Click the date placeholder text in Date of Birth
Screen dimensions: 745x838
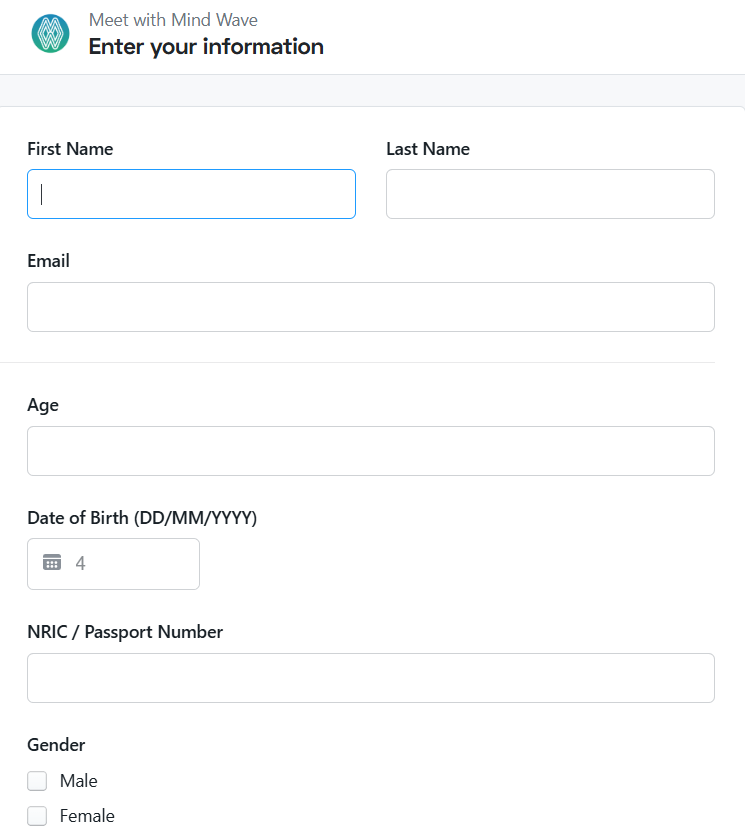[81, 564]
